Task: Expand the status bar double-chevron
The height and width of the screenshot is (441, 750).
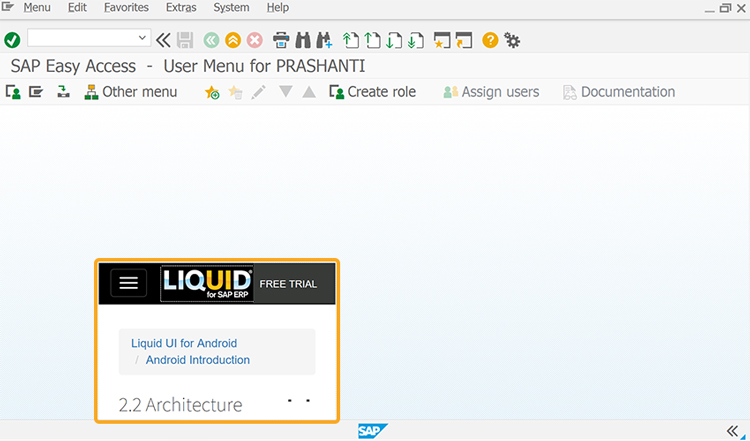Action: coord(732,431)
